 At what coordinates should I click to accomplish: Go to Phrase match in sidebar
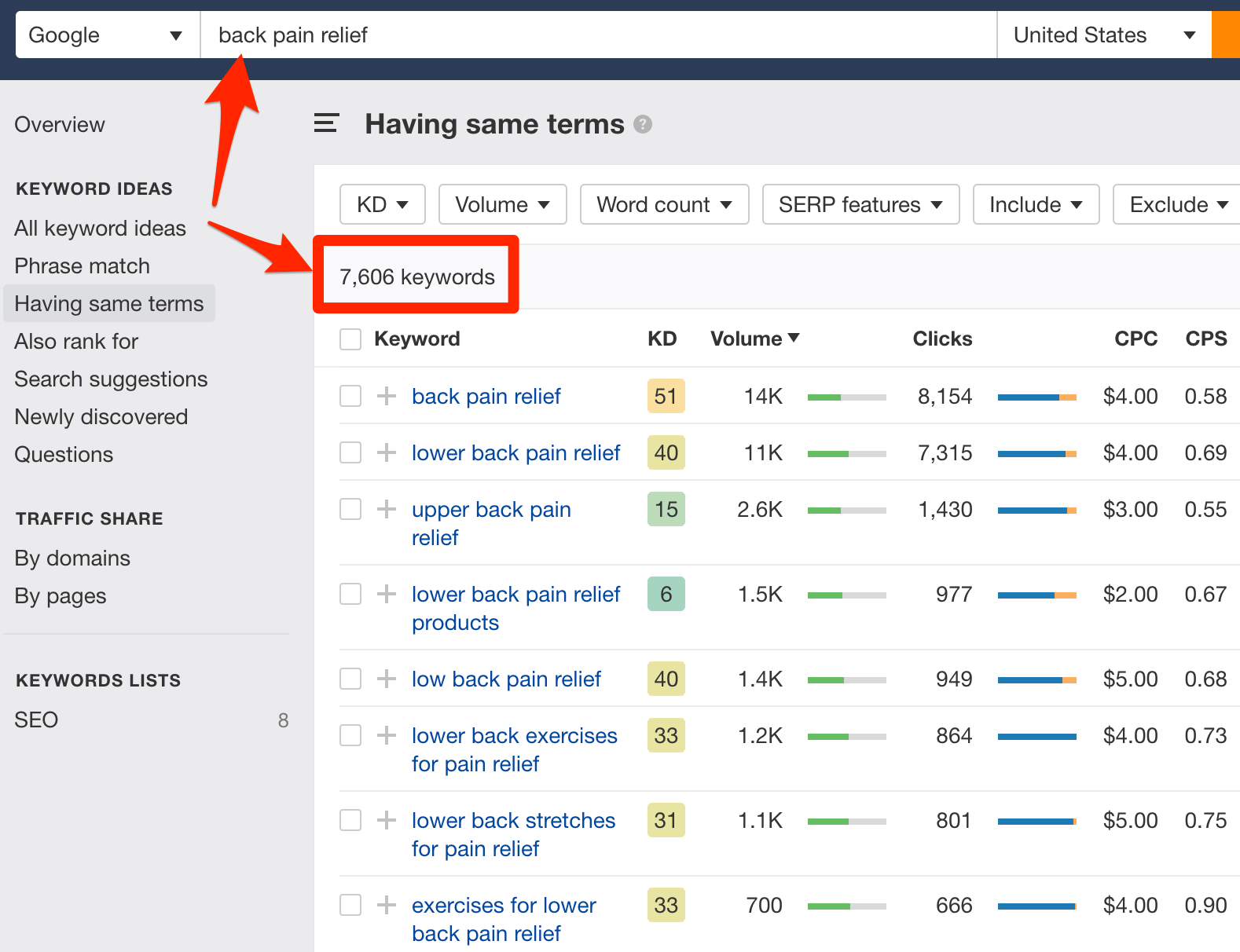click(x=82, y=265)
